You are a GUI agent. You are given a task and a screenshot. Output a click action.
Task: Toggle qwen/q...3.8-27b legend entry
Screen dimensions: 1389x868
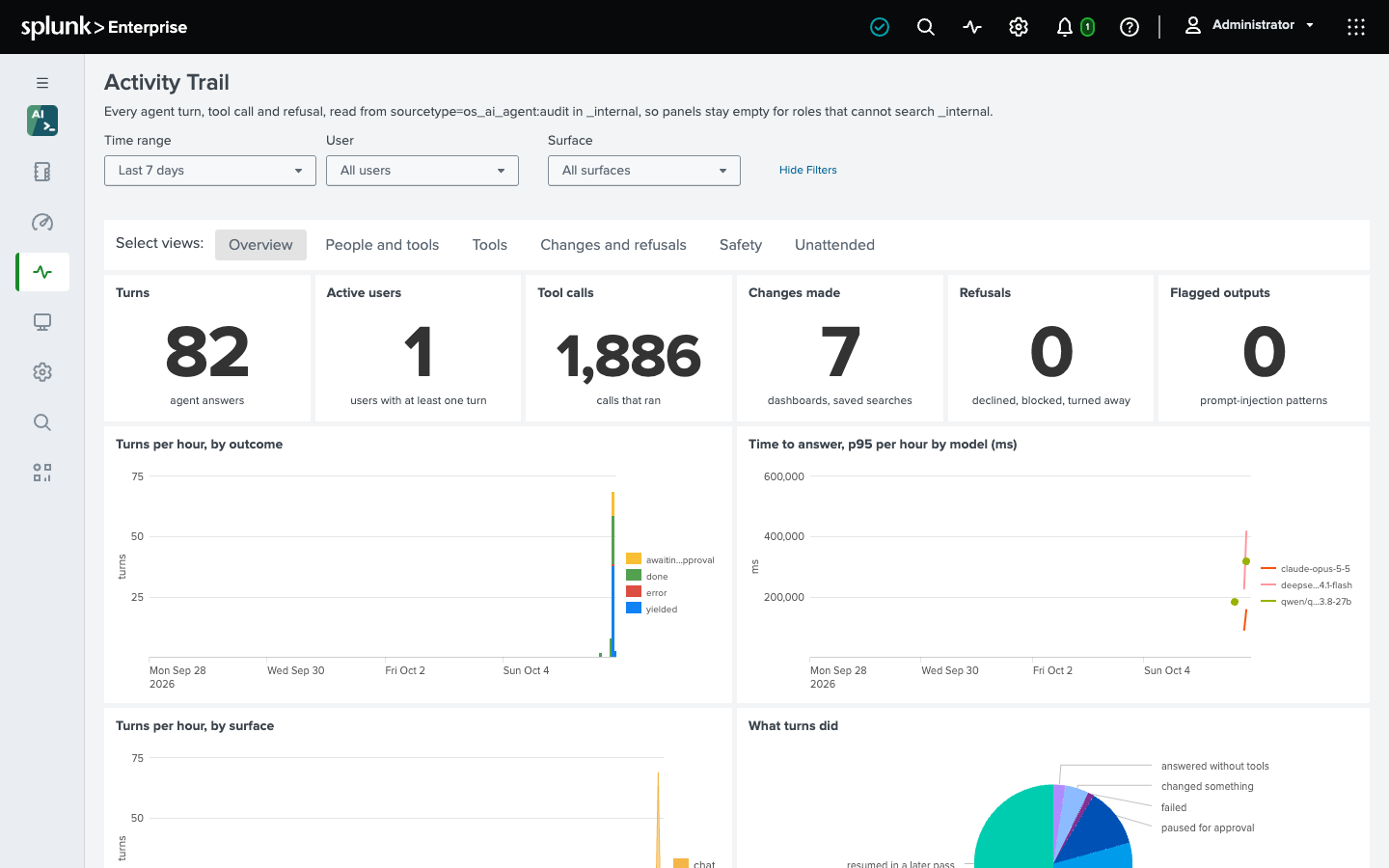(x=1306, y=602)
